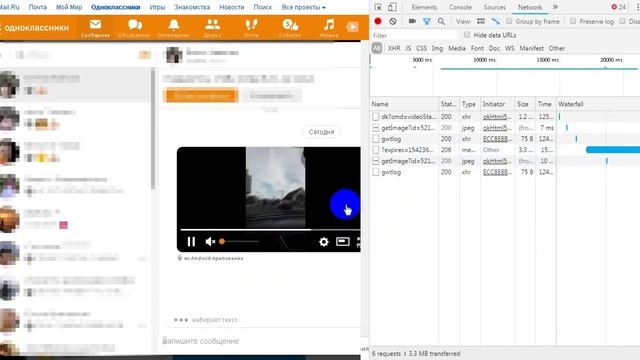The width and height of the screenshot is (640, 360).
Task: Sort requests by Waterfall column
Action: click(x=598, y=104)
